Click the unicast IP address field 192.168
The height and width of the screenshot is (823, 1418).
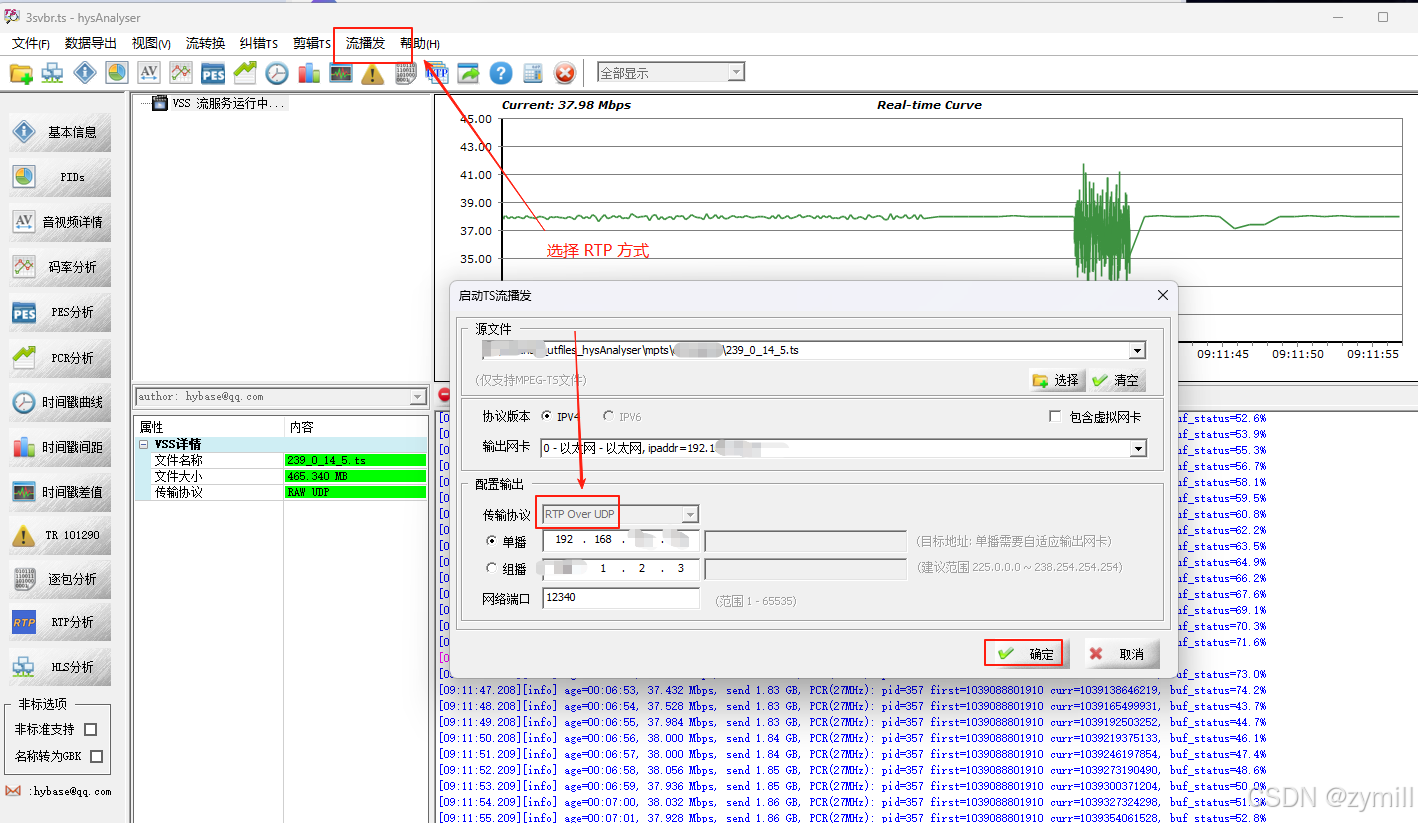[x=621, y=540]
